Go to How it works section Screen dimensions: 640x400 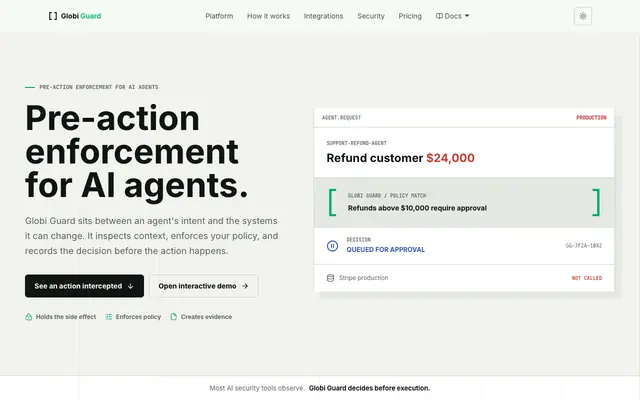coord(268,16)
